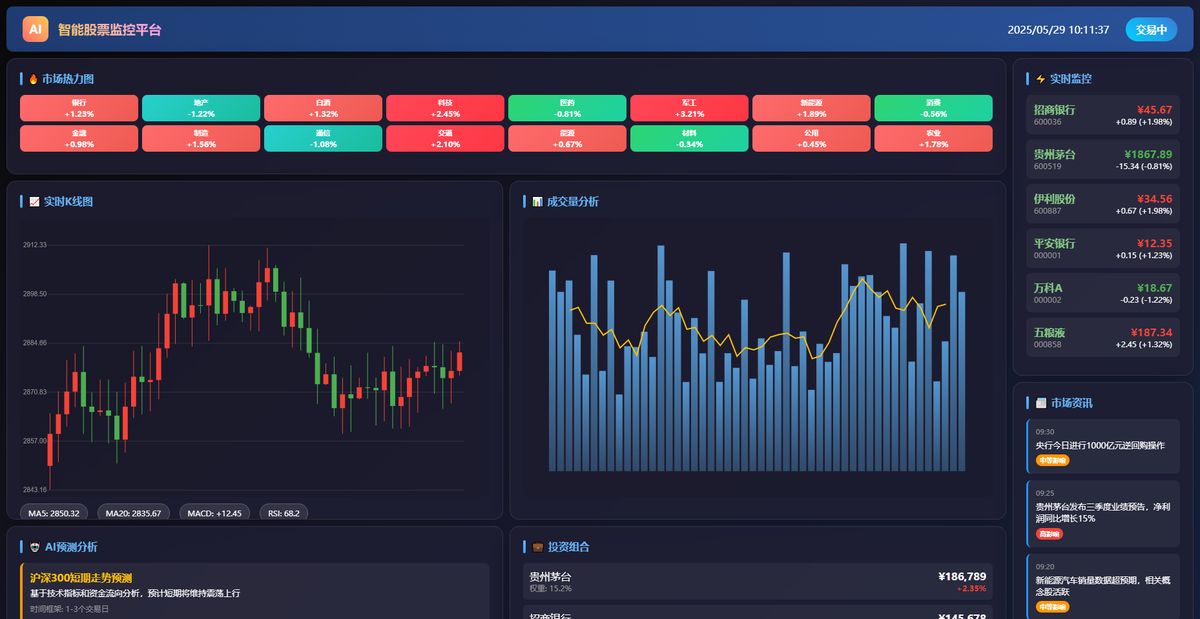Open the 央行逆回购 news item

click(x=1102, y=448)
